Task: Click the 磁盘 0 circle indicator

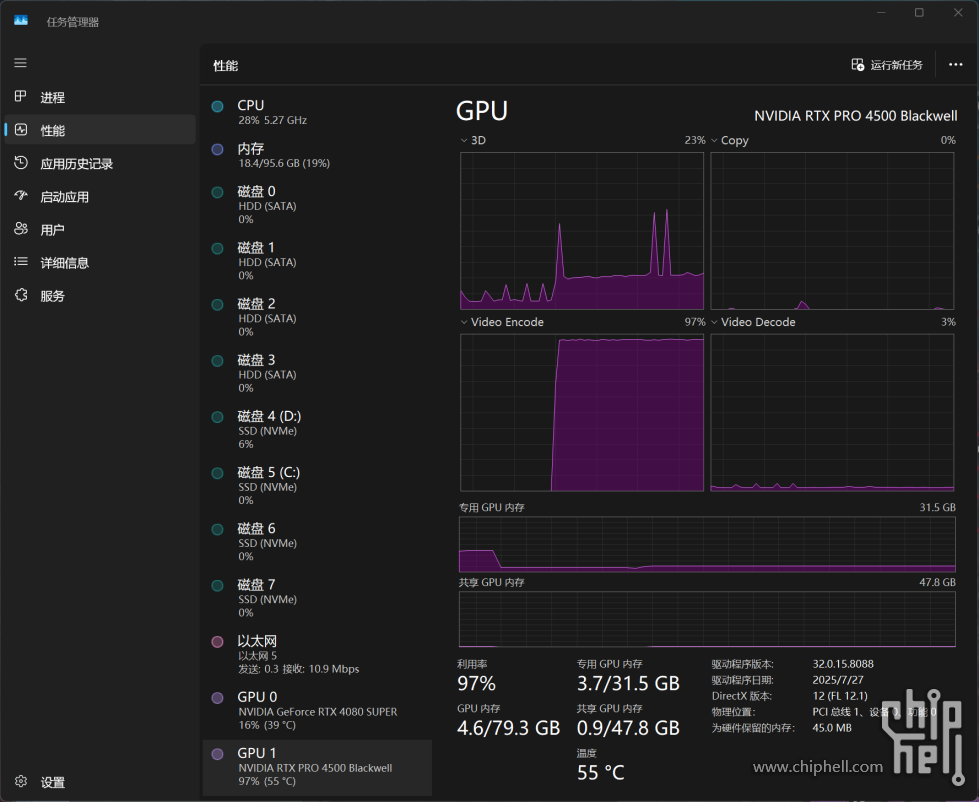Action: point(217,192)
